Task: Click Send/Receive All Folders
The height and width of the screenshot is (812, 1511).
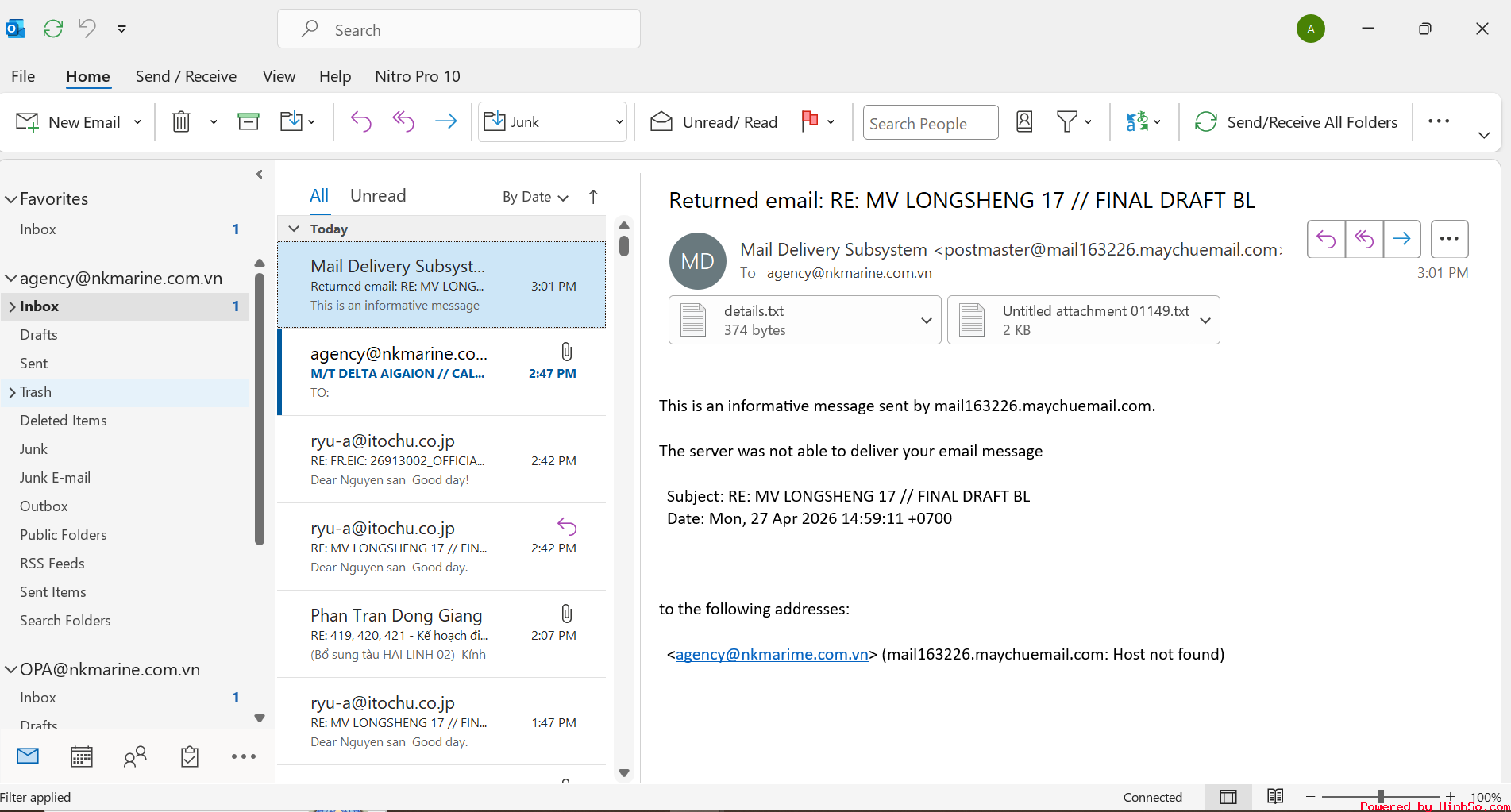Action: coord(1296,122)
